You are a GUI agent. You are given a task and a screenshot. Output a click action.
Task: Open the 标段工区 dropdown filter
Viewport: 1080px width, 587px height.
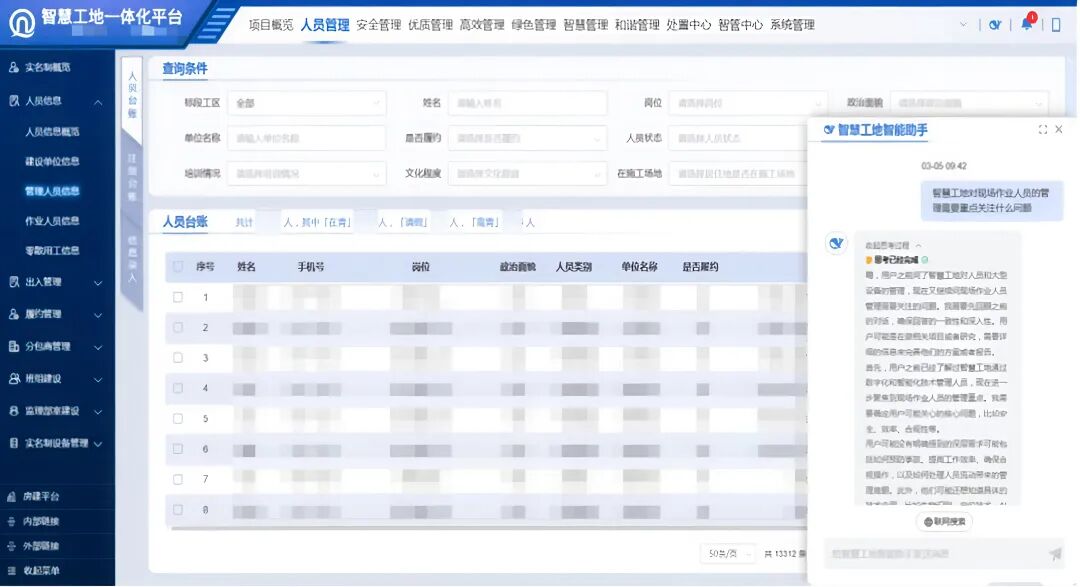pos(305,103)
